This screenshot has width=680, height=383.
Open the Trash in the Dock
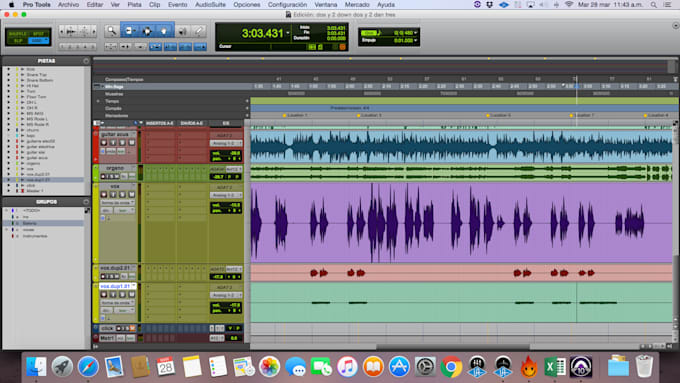tap(644, 367)
